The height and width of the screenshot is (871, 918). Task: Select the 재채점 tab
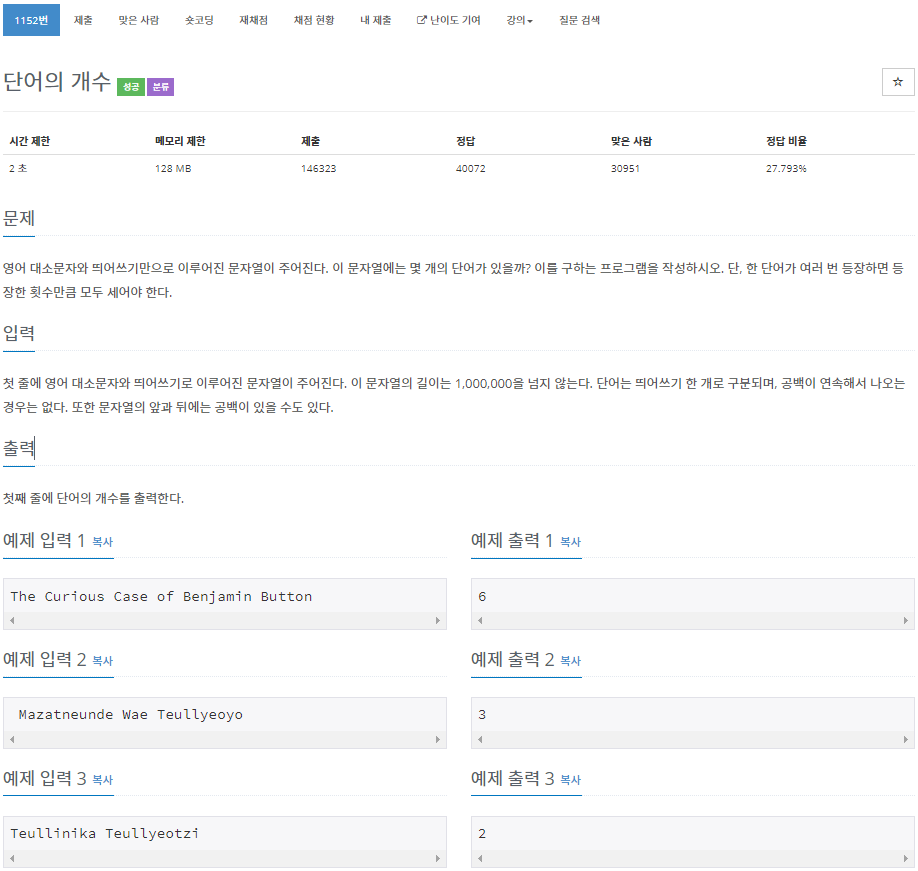(250, 19)
